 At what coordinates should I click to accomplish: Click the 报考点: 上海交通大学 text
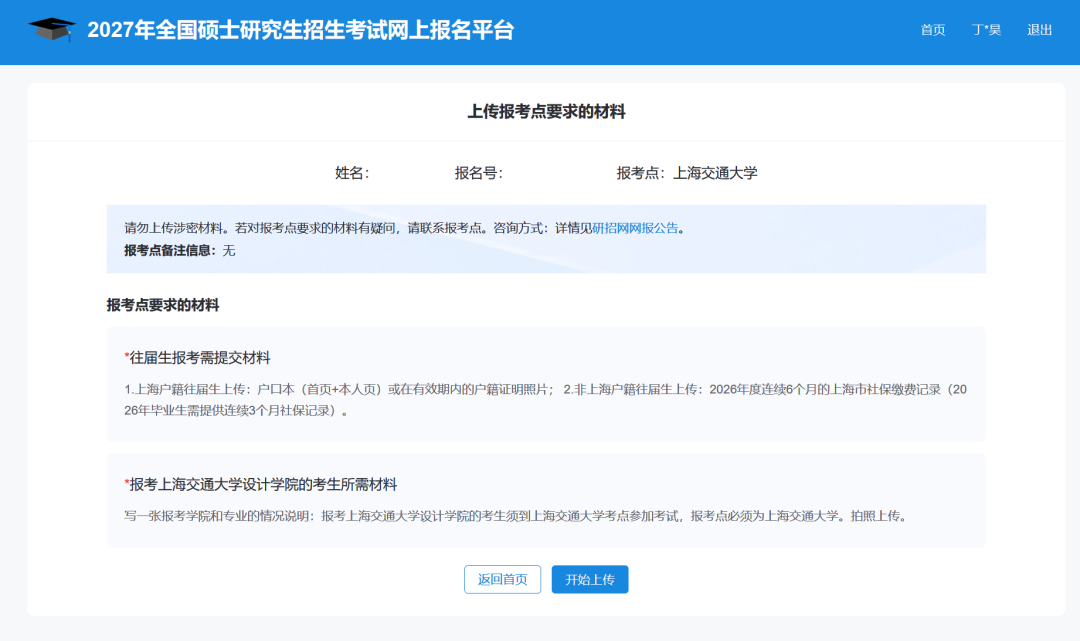point(687,173)
